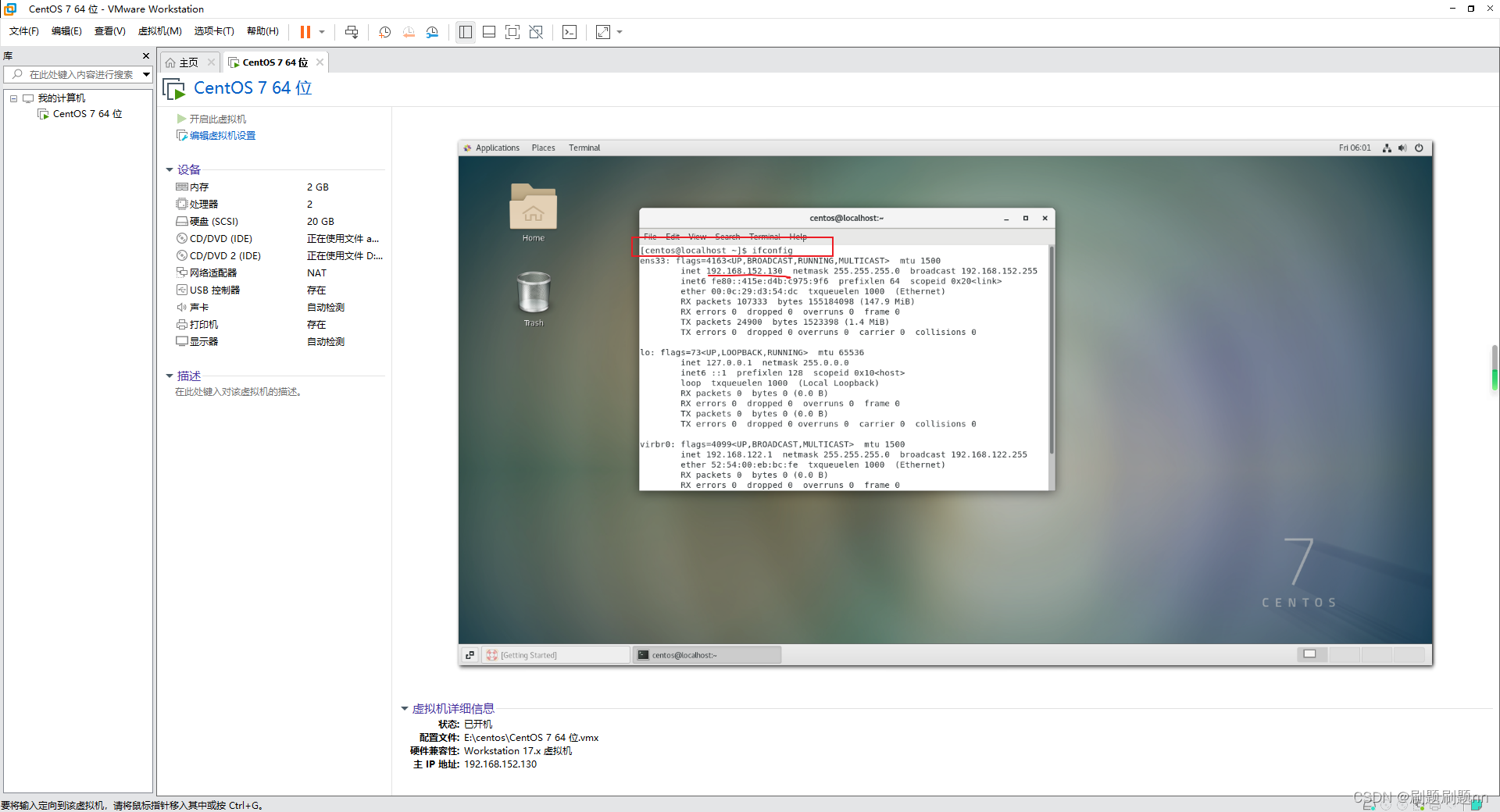Image resolution: width=1500 pixels, height=812 pixels.
Task: Toggle Unity mode icon
Action: pos(536,32)
